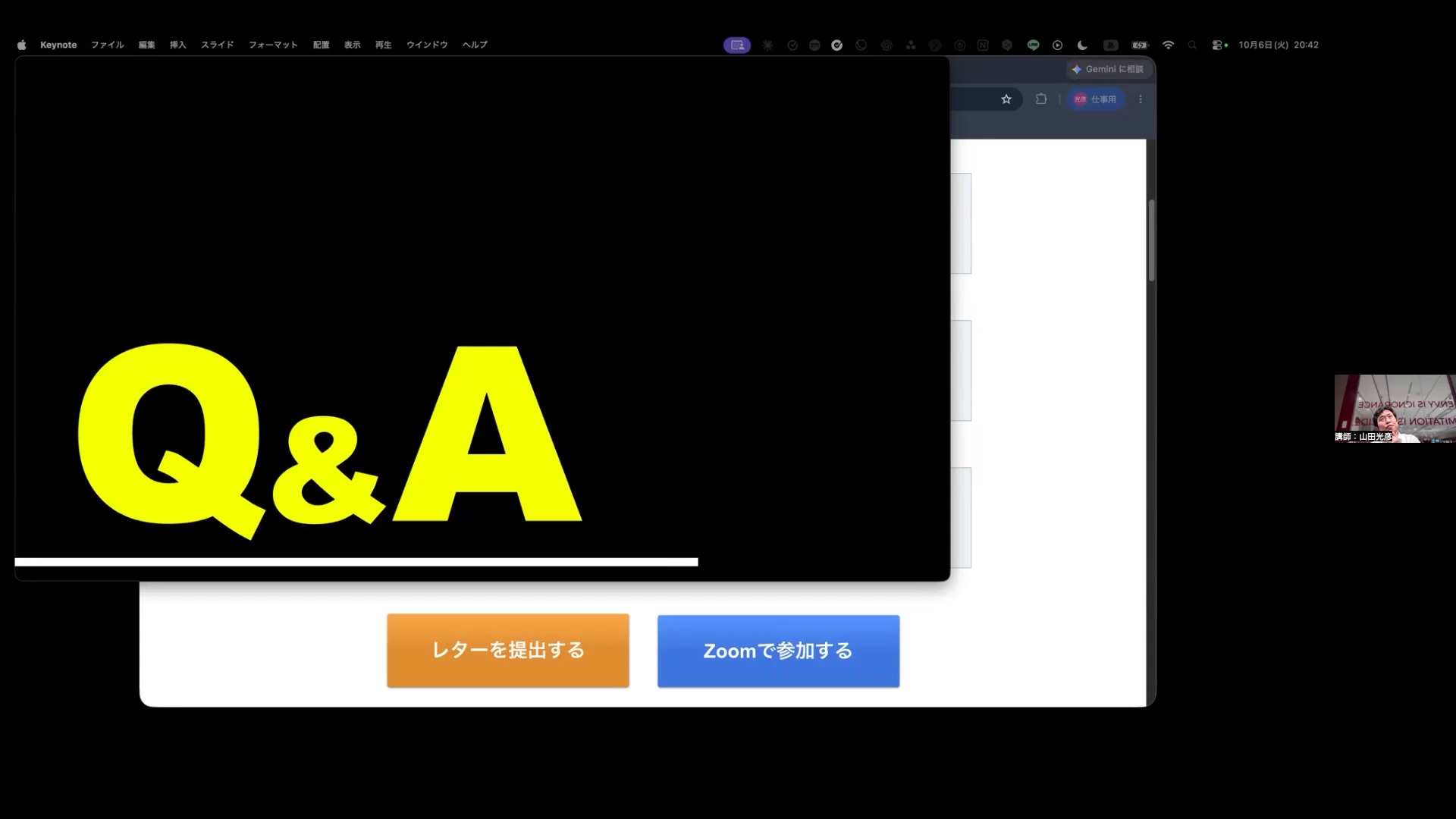Open the ChatGPT menu bar icon
The image size is (1456, 819).
(x=886, y=45)
